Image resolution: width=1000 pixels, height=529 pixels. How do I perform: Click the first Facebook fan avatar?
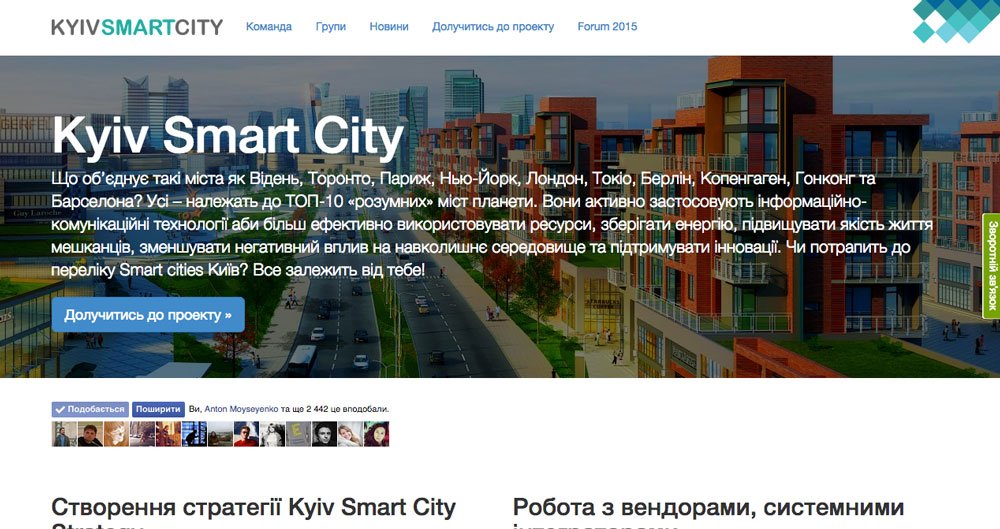click(64, 434)
